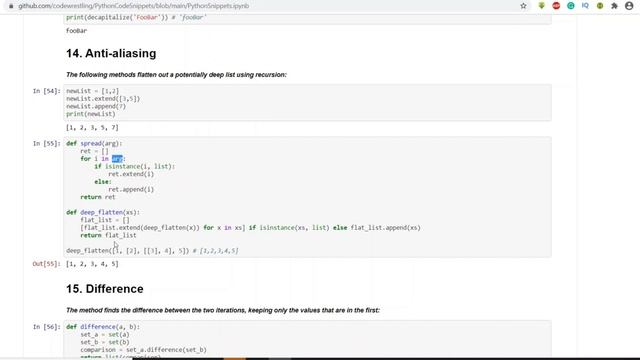Click the 'return ret' line
The height and width of the screenshot is (360, 640).
point(98,197)
